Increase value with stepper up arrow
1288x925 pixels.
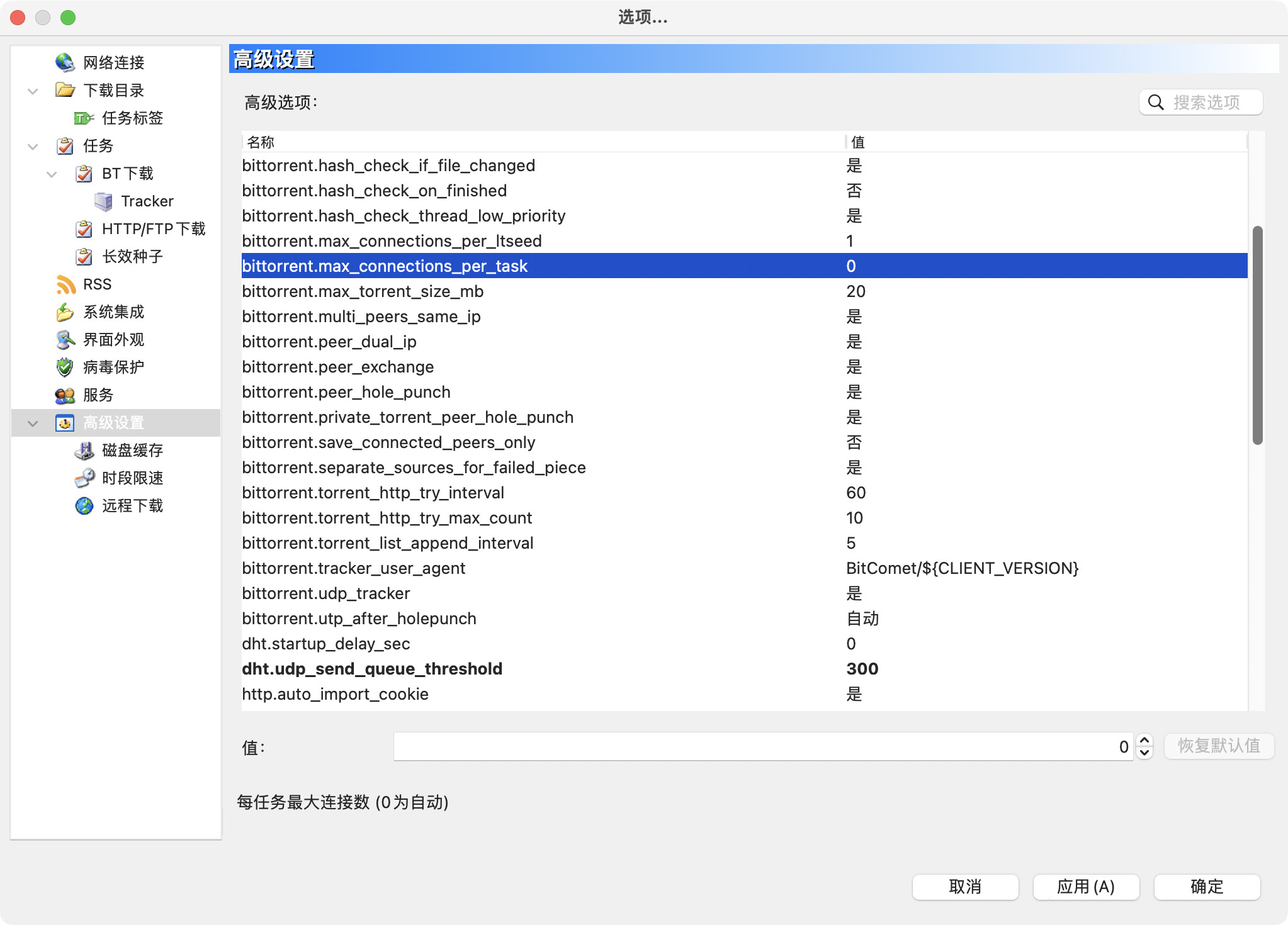coord(1144,741)
